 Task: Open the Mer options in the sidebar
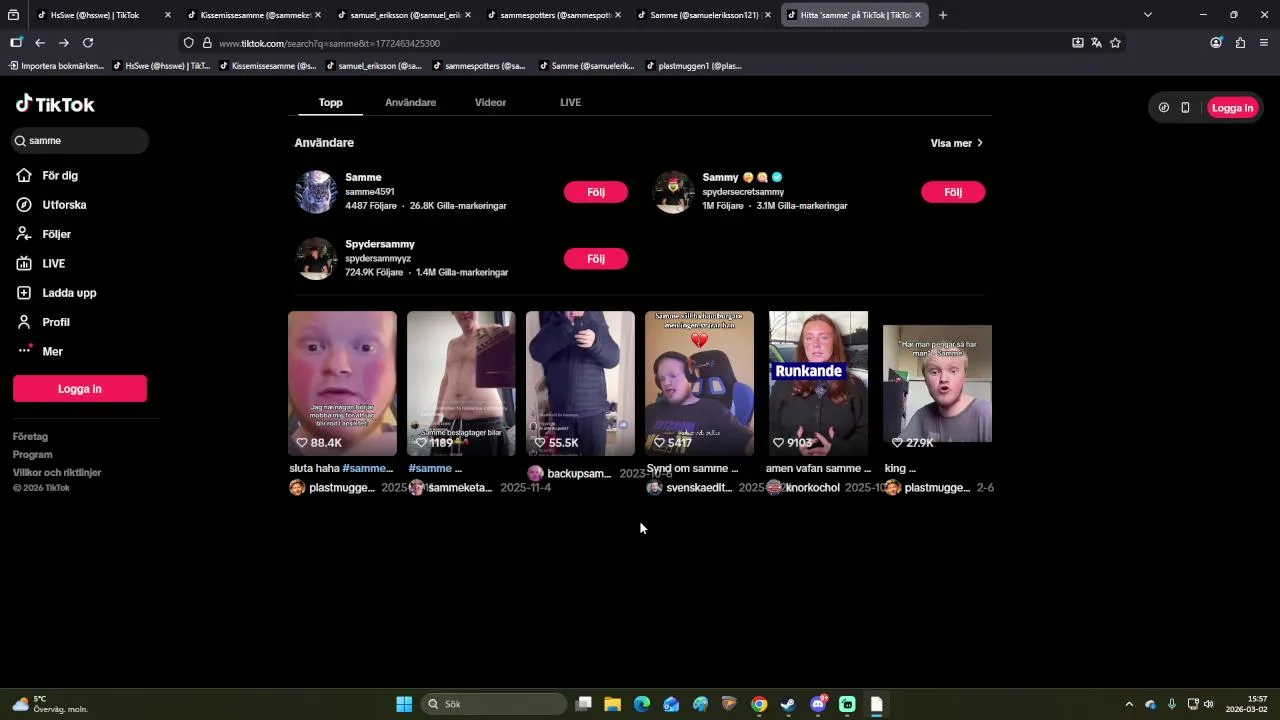point(52,351)
